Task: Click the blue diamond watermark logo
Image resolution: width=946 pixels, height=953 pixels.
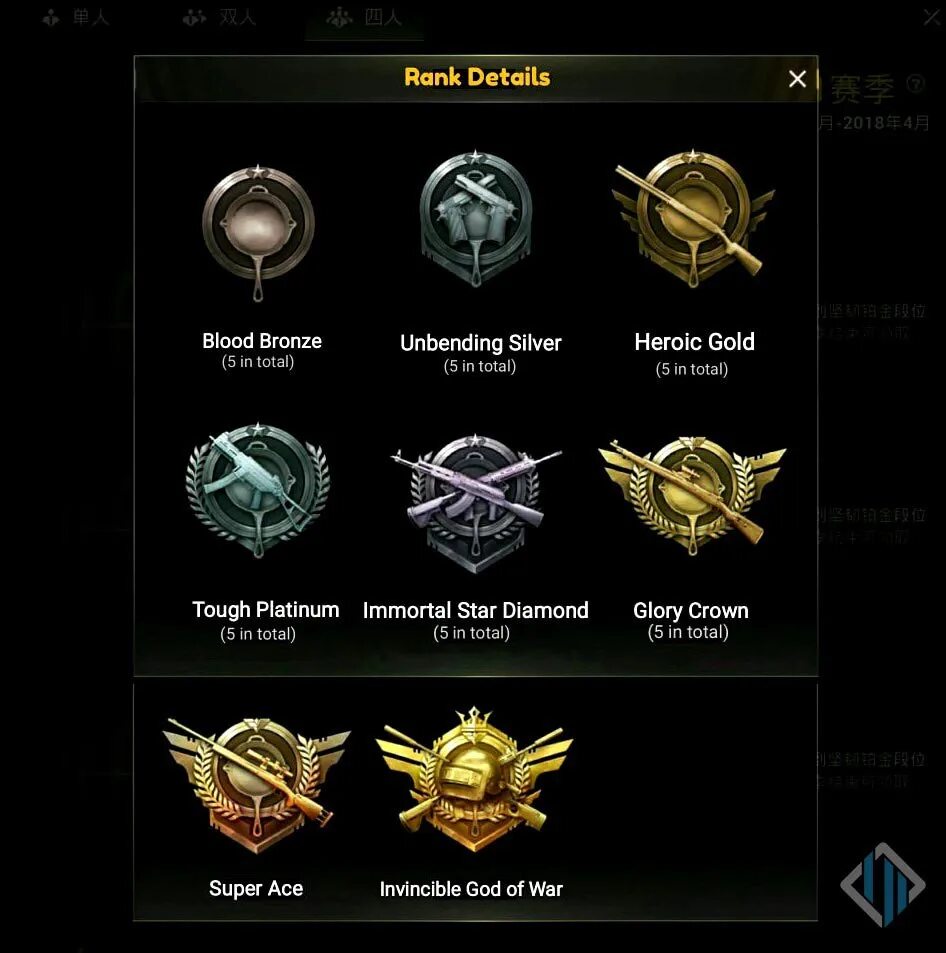Action: coord(883,884)
